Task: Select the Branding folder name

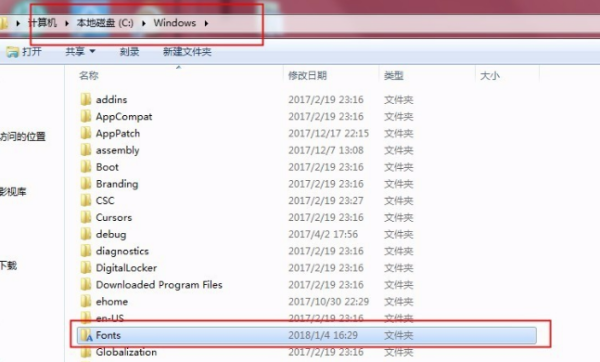Action: [117, 184]
